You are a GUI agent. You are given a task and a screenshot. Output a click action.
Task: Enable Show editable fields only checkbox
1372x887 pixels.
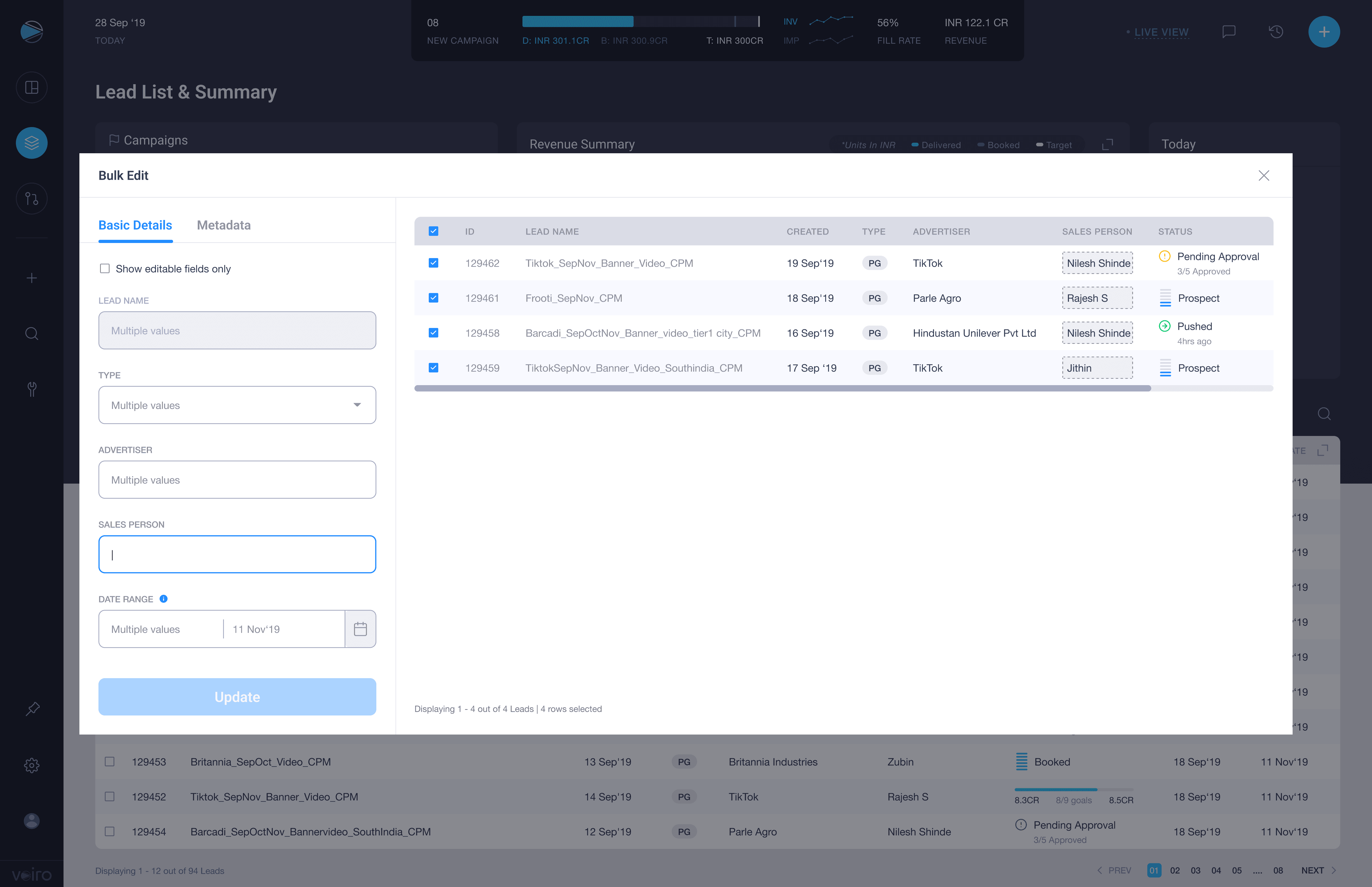pos(105,269)
